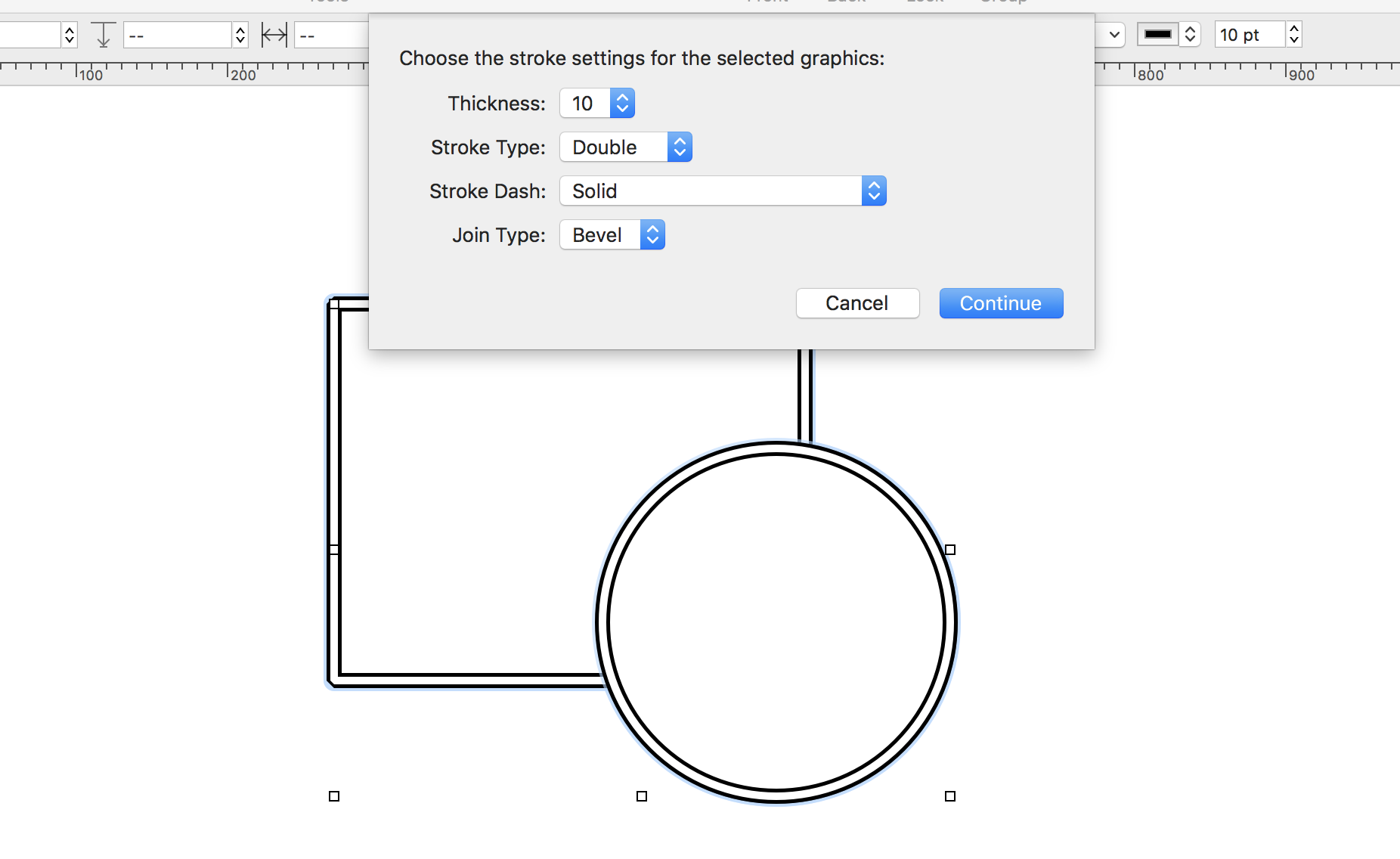Click the dropdown chevron left of color swatch
Viewport: 1400px width, 859px height.
pos(1114,35)
